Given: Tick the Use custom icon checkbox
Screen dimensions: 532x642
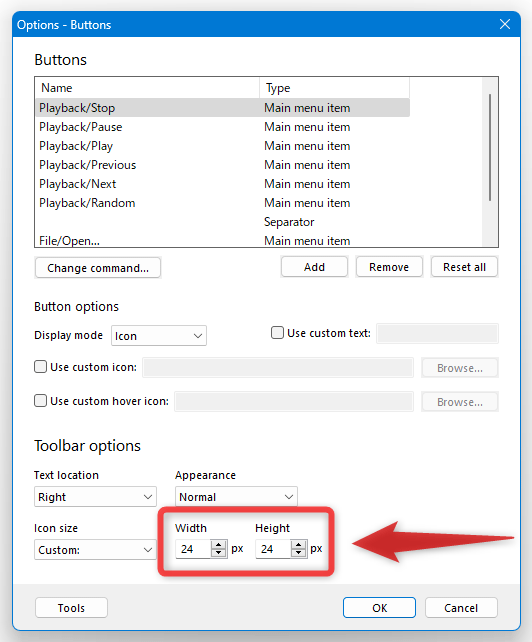Looking at the screenshot, I should 40,366.
